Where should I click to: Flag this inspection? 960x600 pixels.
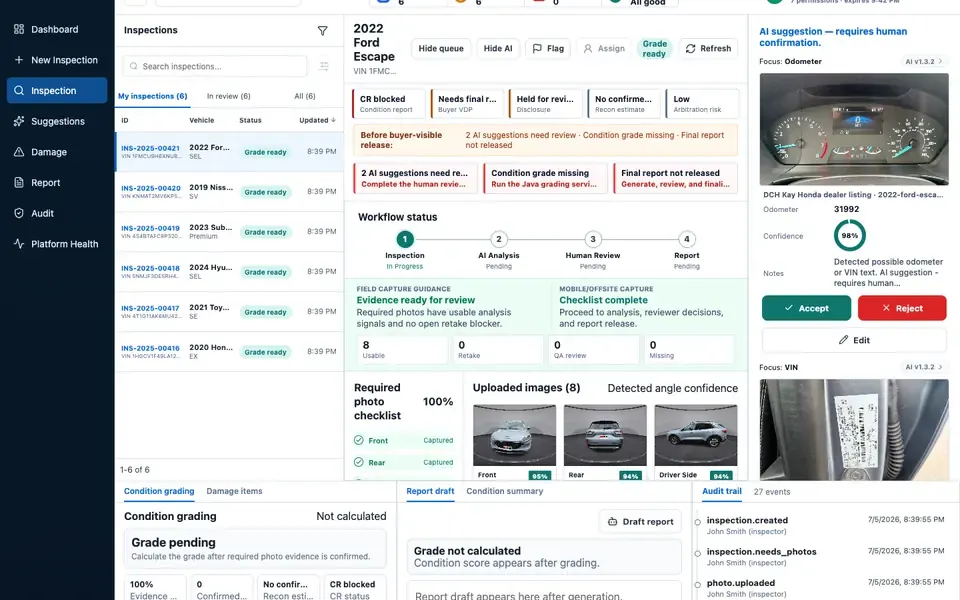tap(548, 48)
